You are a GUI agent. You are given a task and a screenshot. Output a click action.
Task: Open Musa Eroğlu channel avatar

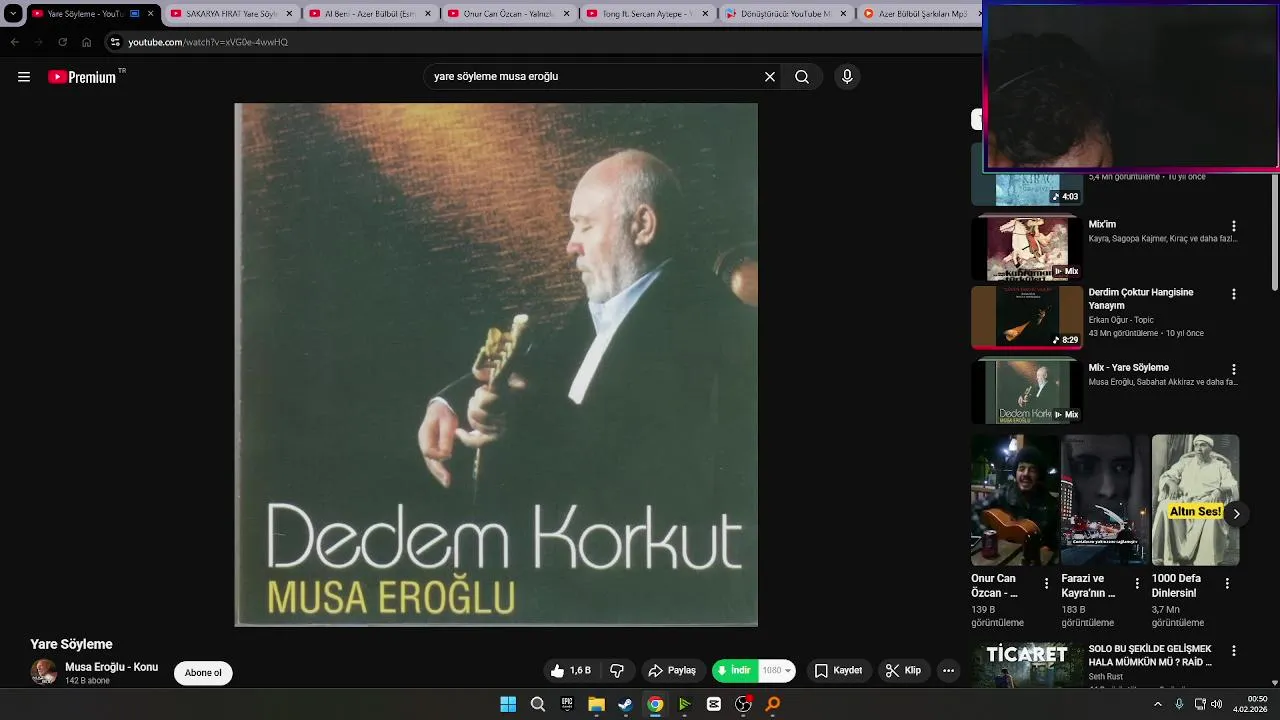click(43, 672)
